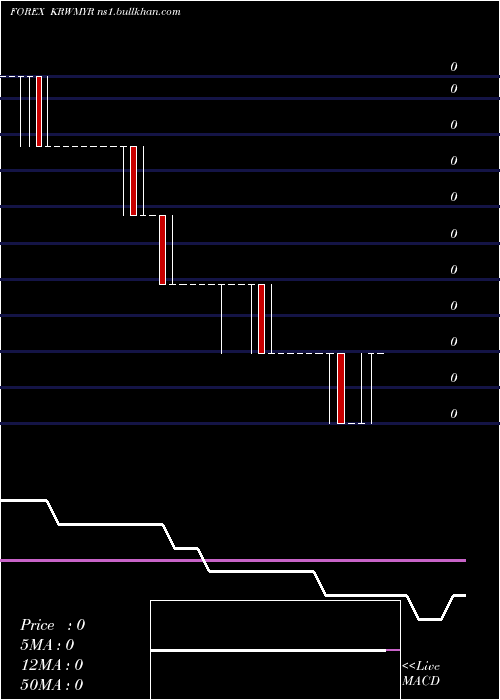Select the lowest red candlestick on the chart

341,388
